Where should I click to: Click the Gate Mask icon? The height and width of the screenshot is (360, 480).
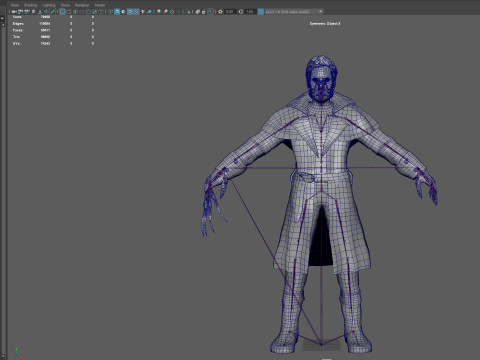(x=82, y=12)
